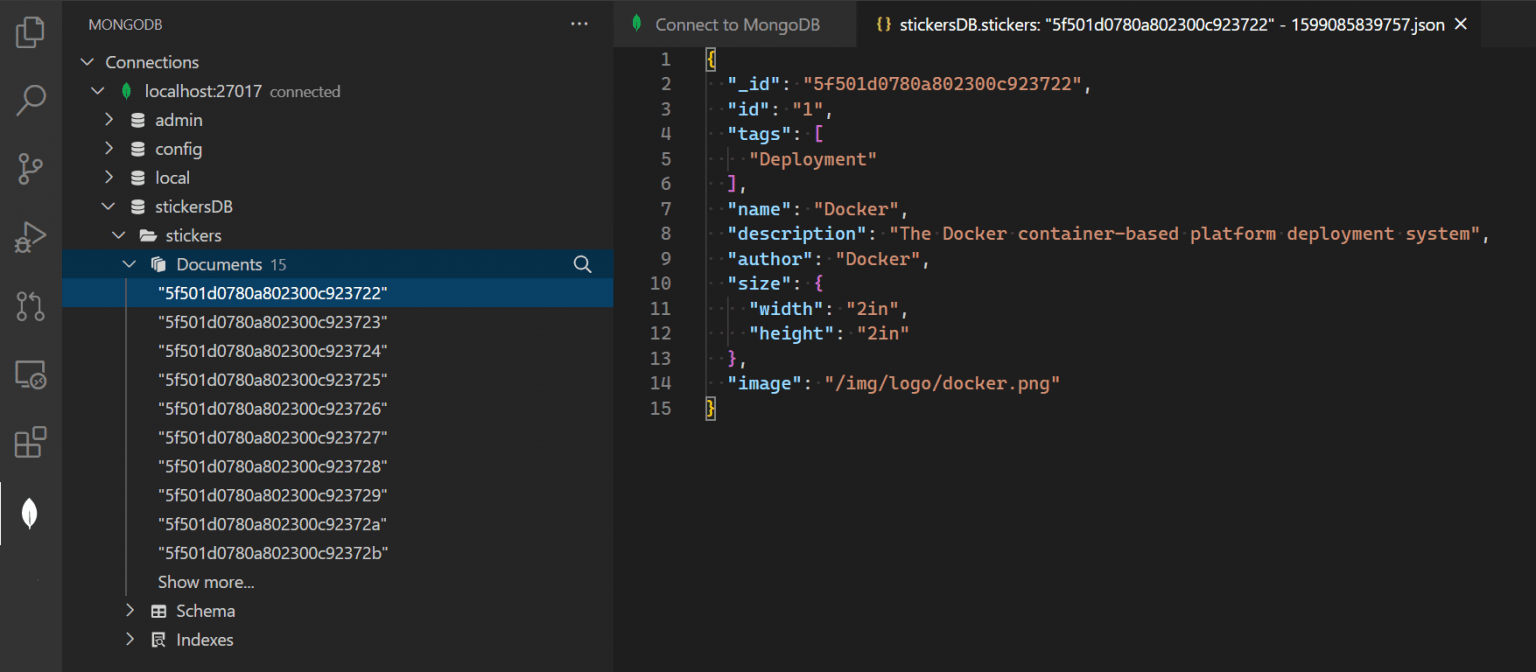Click the search icon next to Documents
Screen dimensions: 1536x672
point(582,264)
